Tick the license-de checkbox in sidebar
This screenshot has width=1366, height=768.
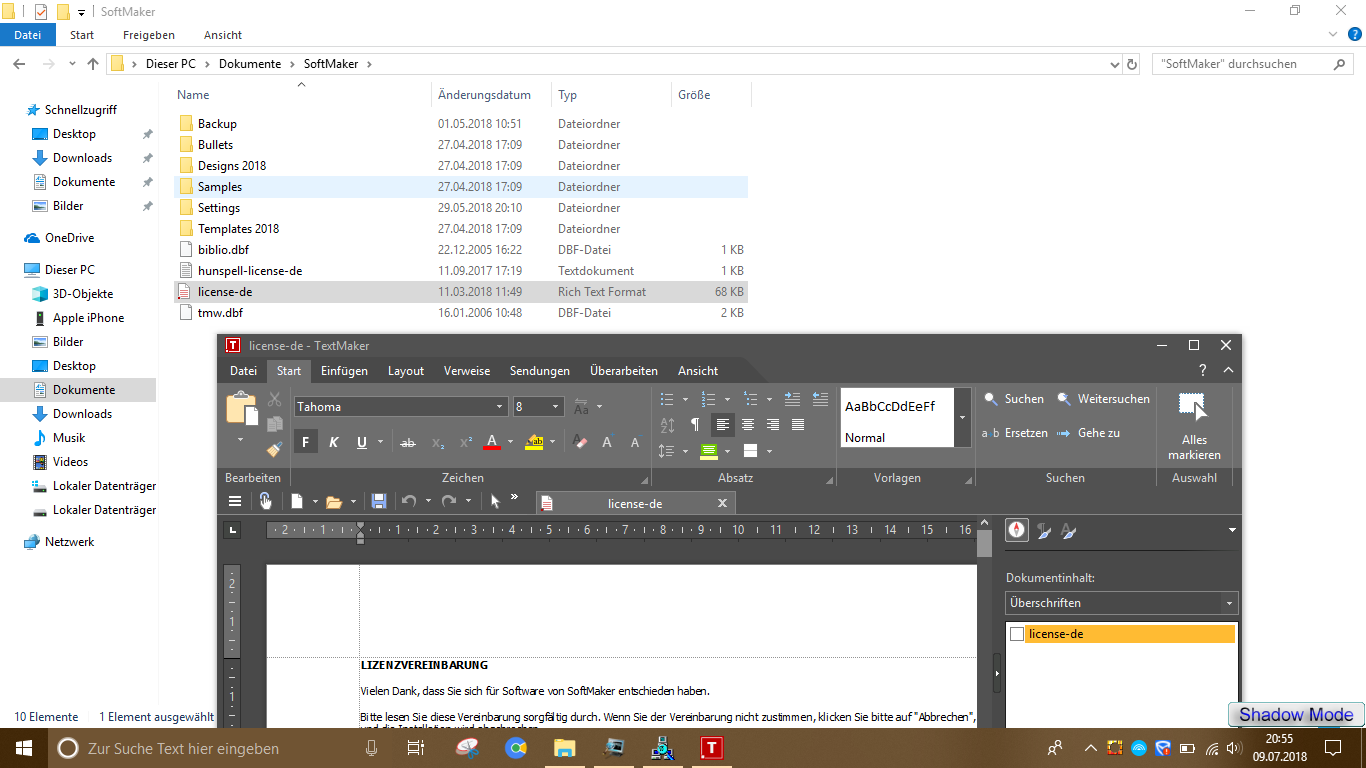[x=1017, y=634]
